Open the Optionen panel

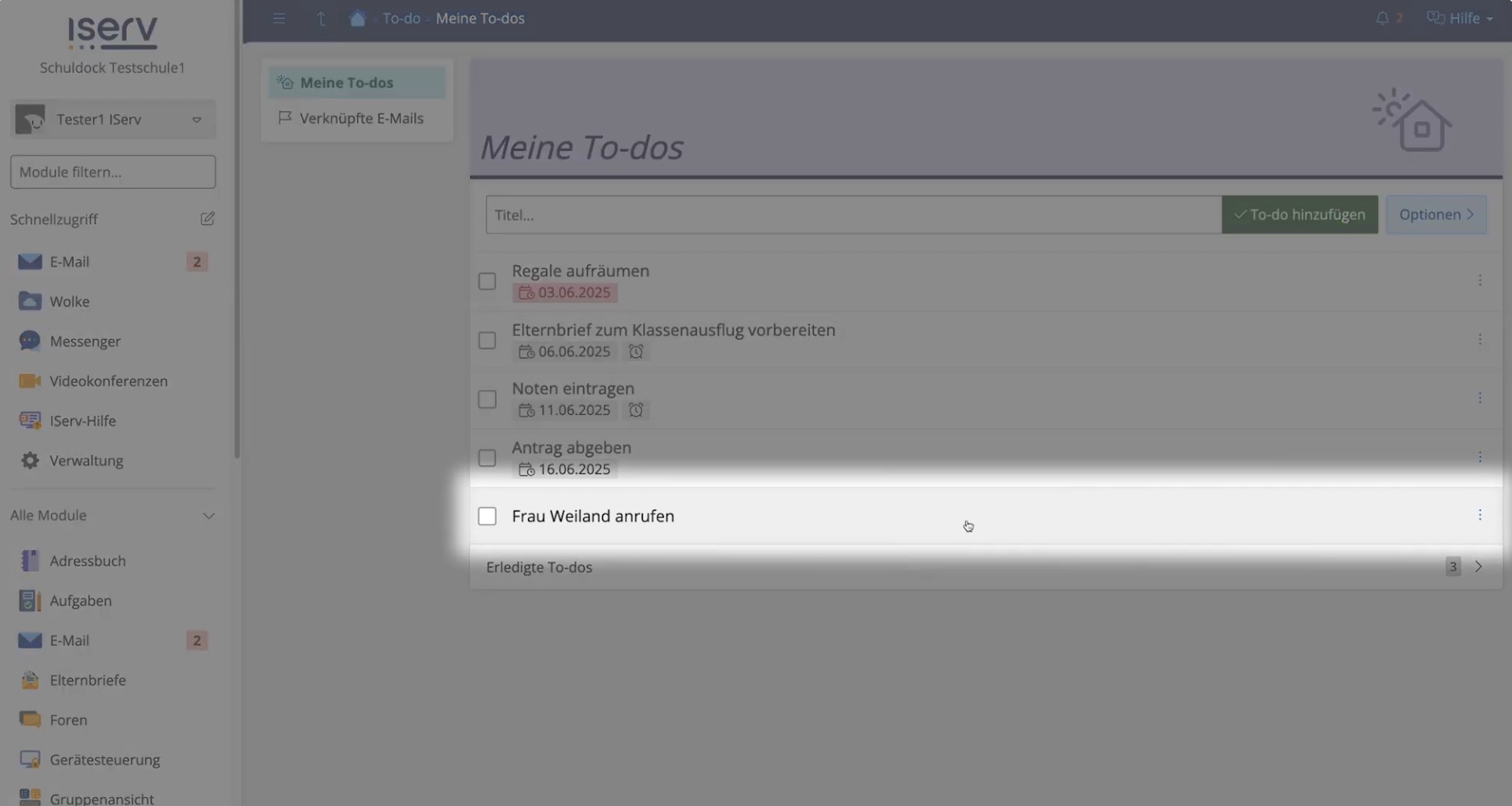1435,214
